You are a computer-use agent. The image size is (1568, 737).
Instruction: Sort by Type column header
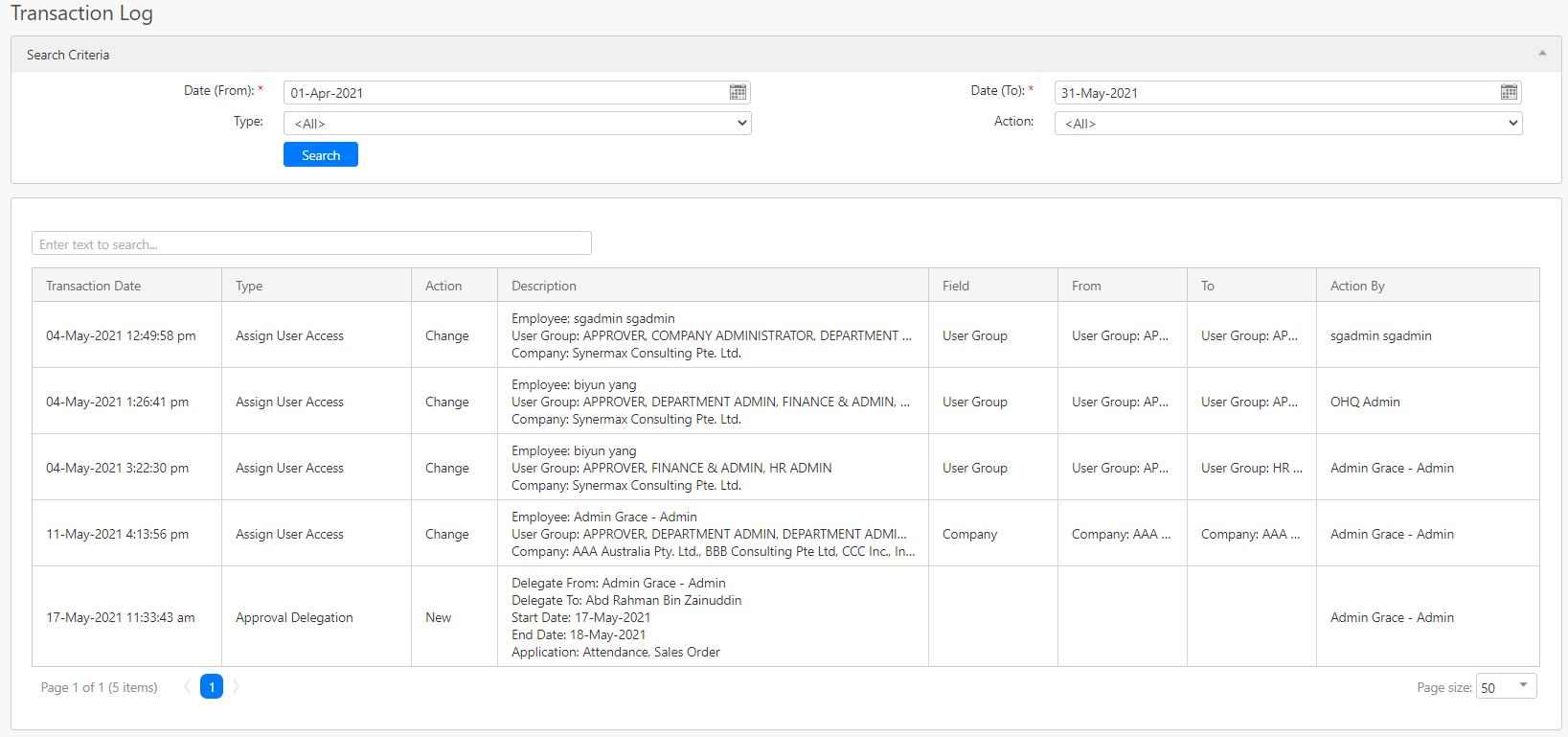click(x=316, y=286)
